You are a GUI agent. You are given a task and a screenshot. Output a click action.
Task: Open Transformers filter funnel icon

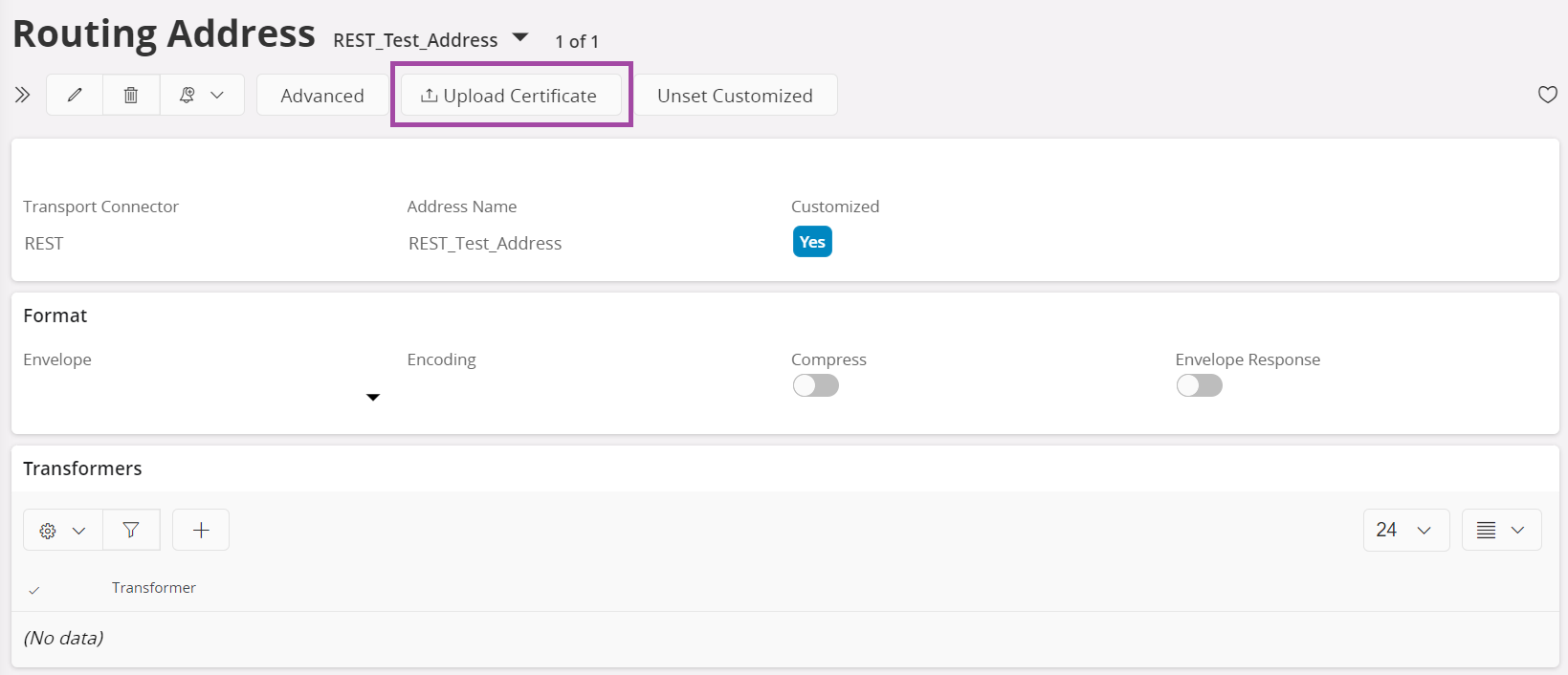pos(131,530)
